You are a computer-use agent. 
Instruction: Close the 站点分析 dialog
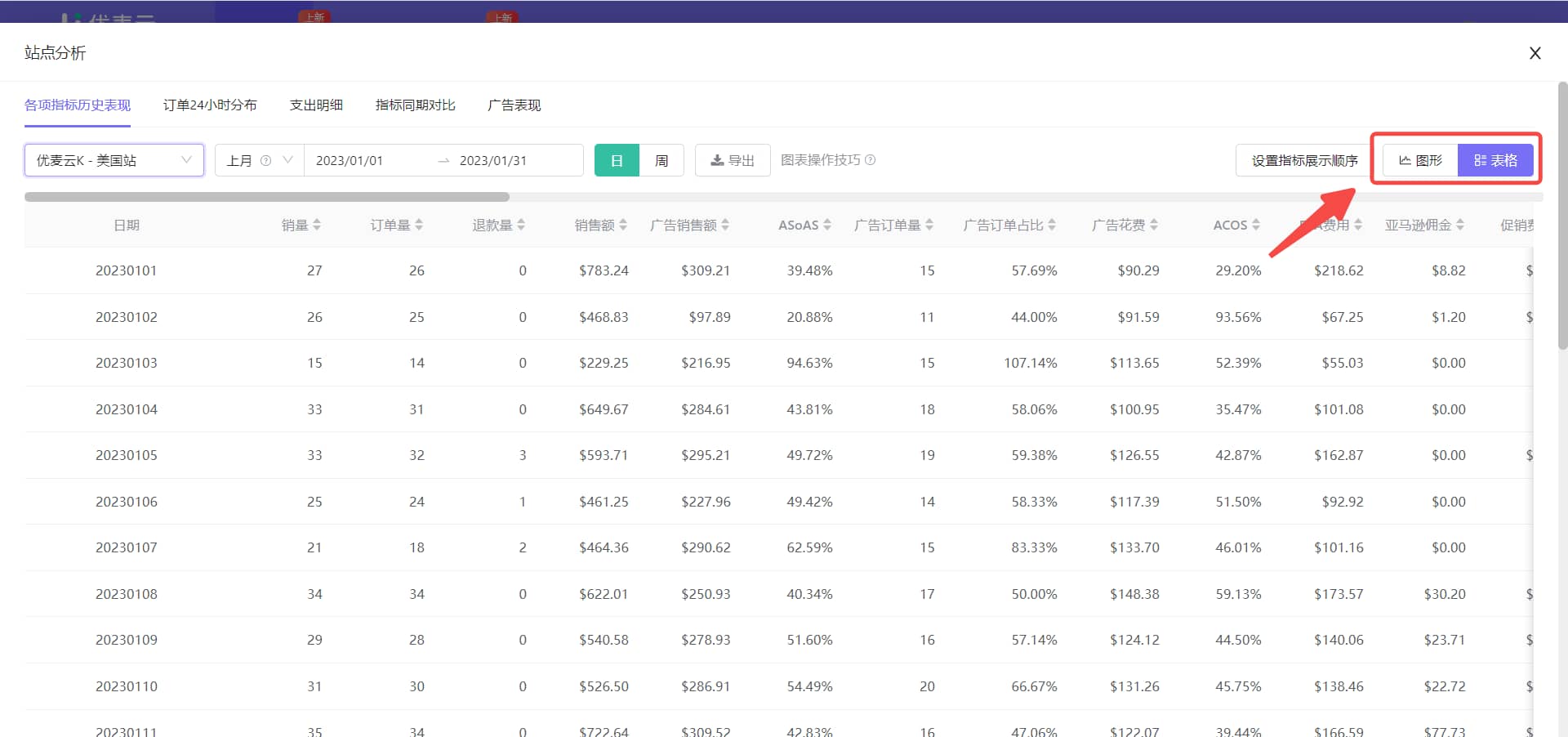1535,53
